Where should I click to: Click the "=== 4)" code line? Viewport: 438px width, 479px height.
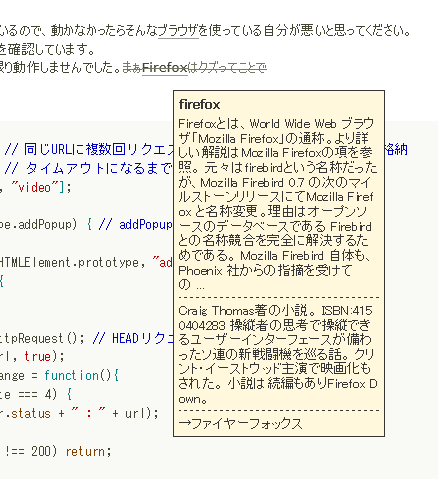[36, 395]
